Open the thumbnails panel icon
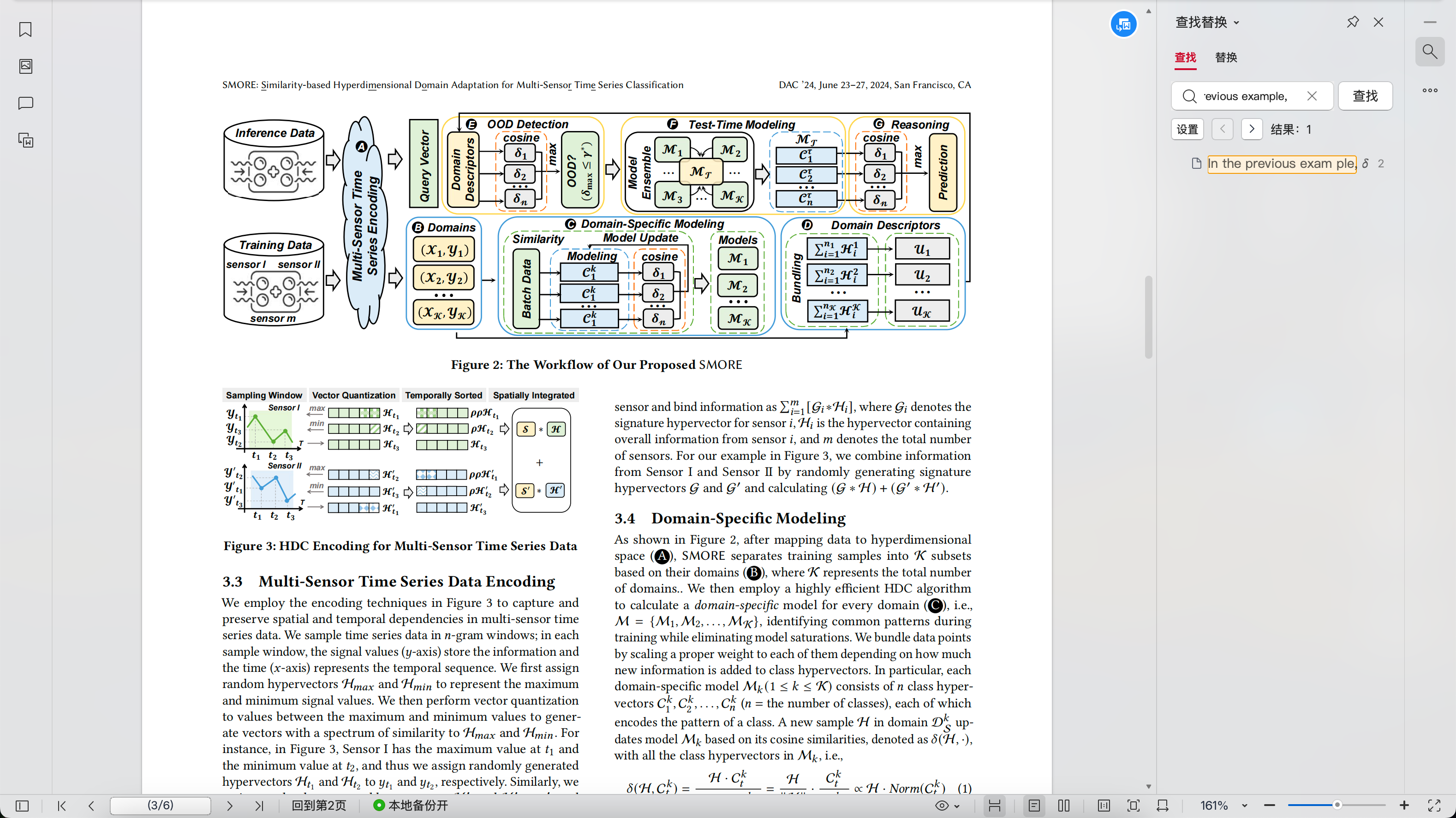 tap(25, 66)
